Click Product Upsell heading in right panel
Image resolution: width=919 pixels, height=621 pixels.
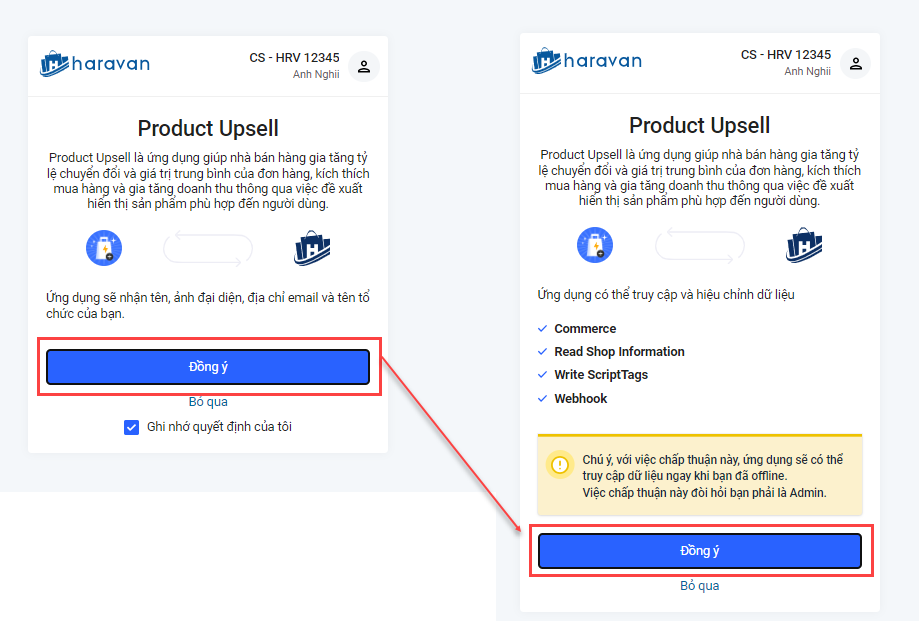click(x=699, y=125)
